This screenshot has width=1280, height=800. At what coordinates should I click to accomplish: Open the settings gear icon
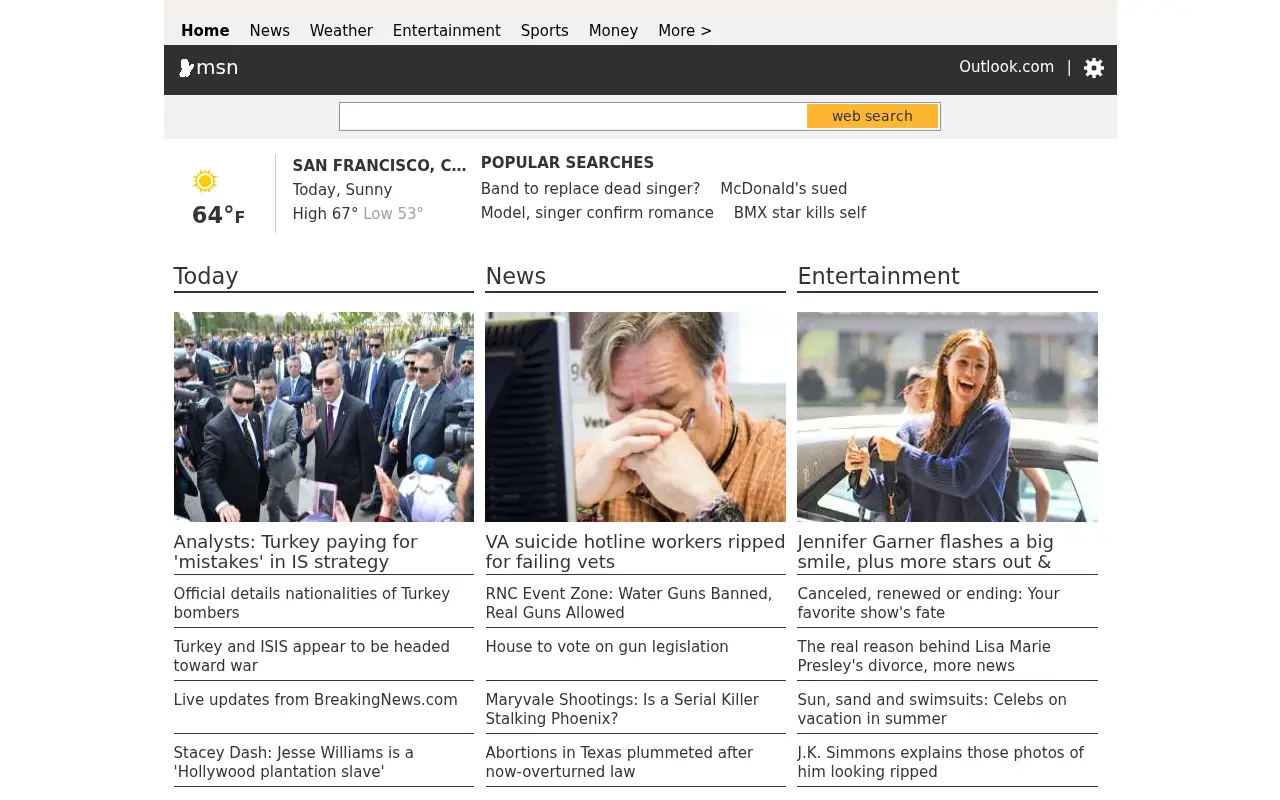[x=1094, y=68]
